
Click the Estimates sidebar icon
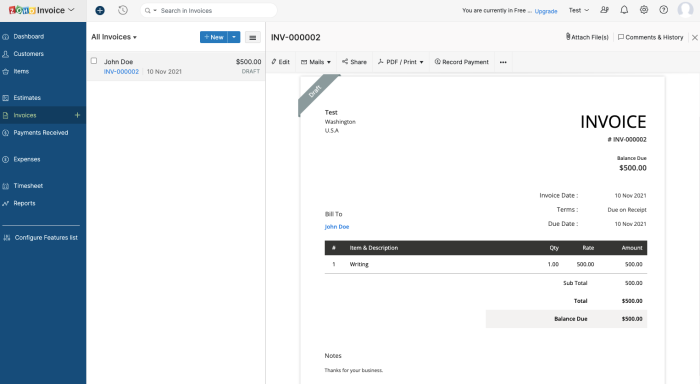tap(5, 98)
